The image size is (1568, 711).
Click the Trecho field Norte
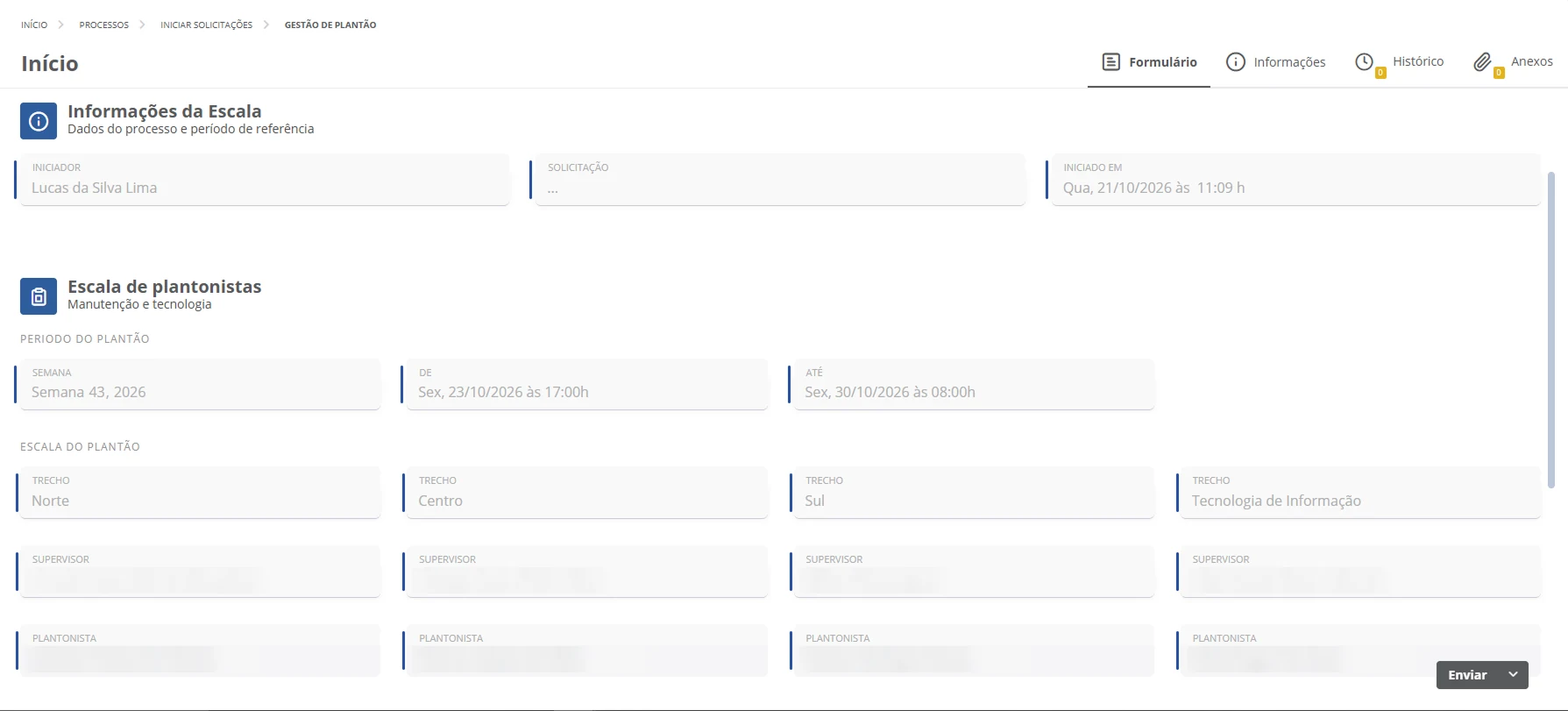[199, 493]
